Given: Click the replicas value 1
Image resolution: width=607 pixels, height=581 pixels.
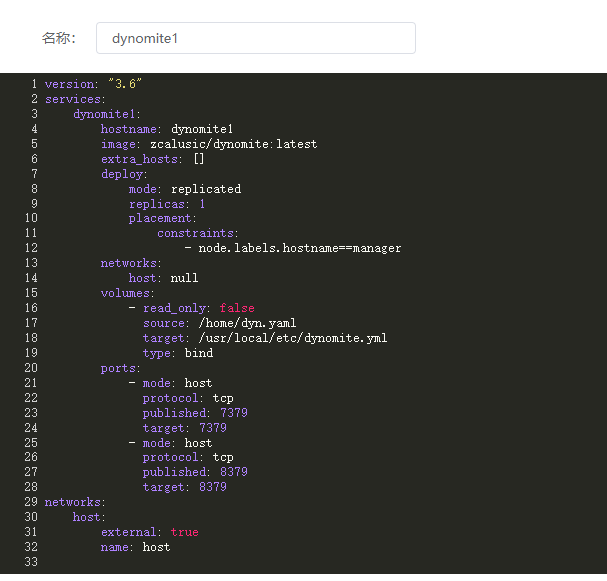Looking at the screenshot, I should 202,204.
